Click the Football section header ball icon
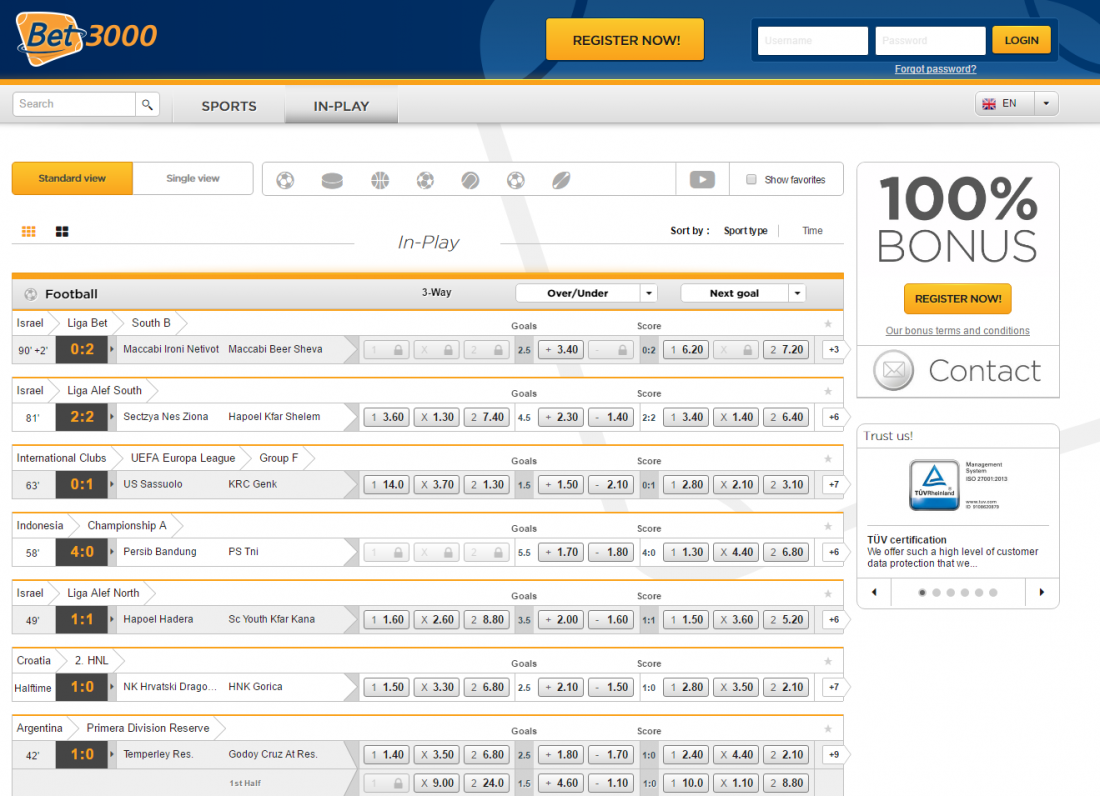The height and width of the screenshot is (796, 1100). (x=30, y=294)
